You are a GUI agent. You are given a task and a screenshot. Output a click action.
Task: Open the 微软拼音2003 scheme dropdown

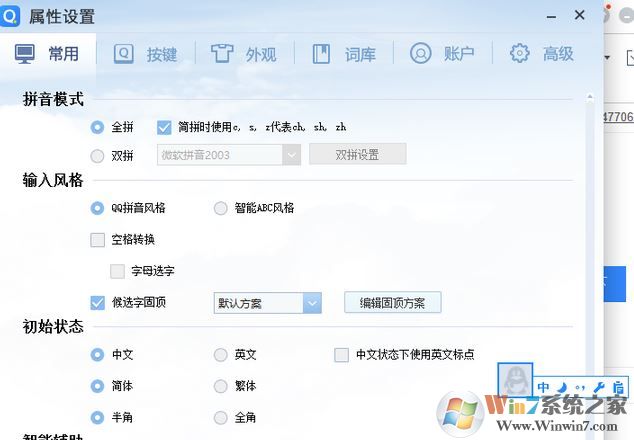pyautogui.click(x=291, y=155)
